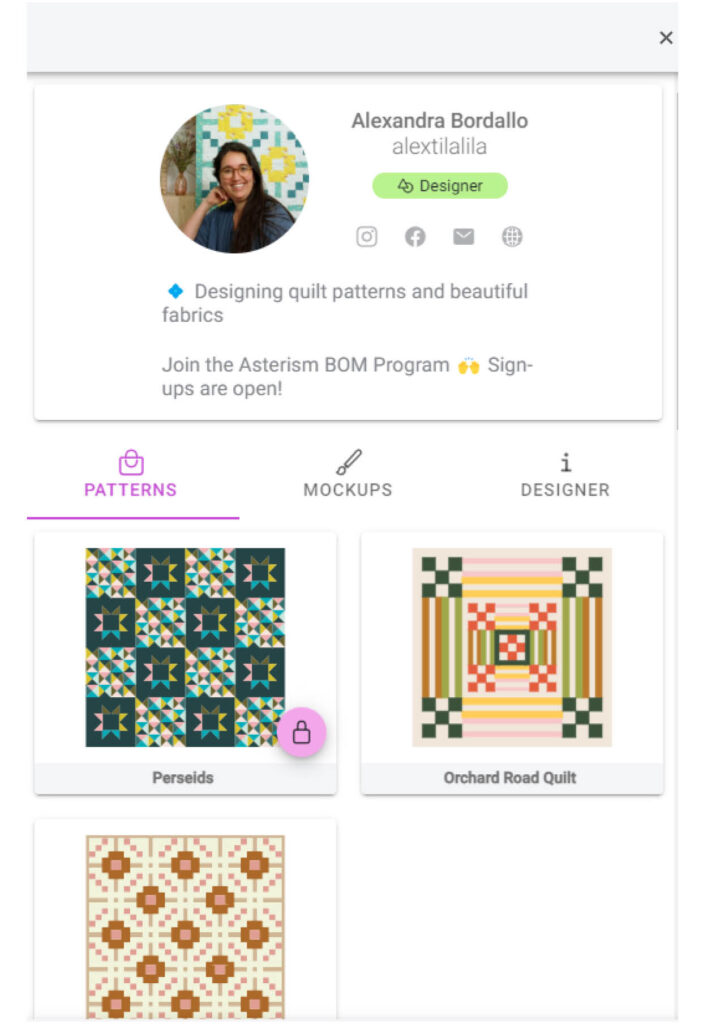Open the website globe icon
The image size is (703, 1024).
(x=512, y=236)
